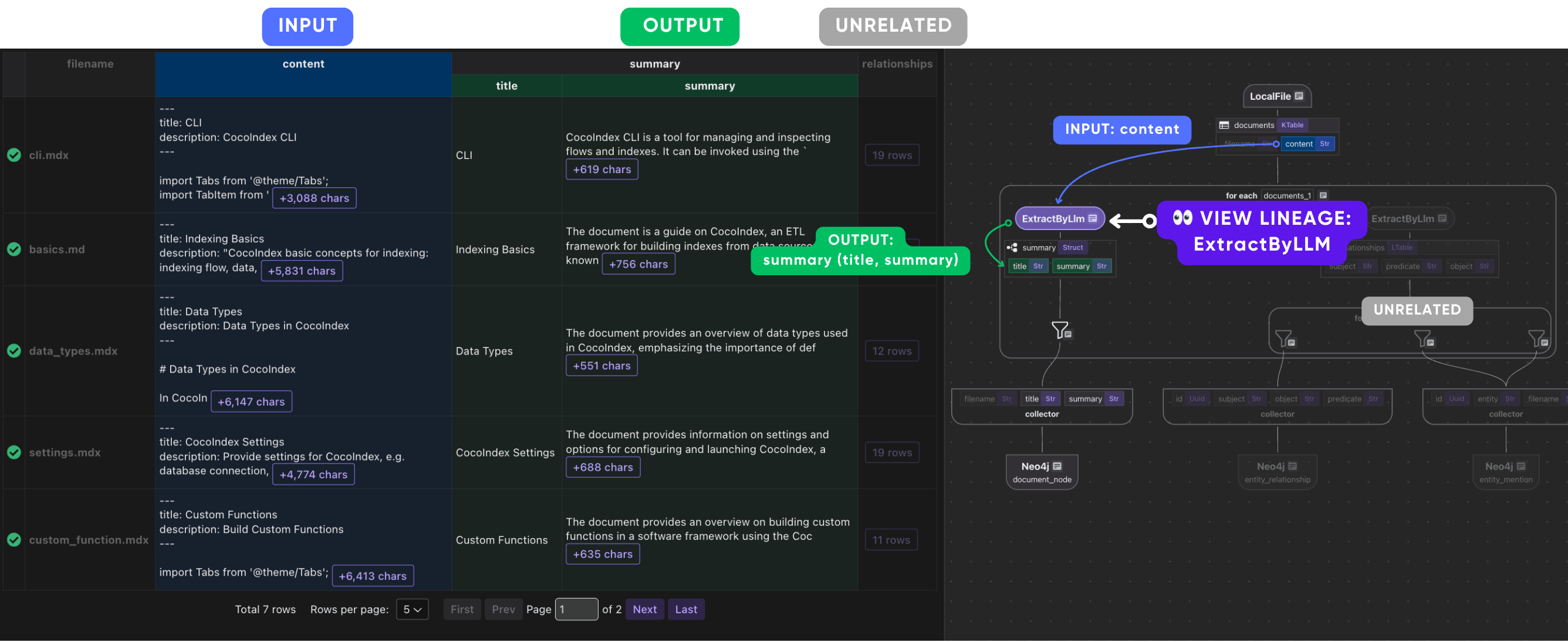Click the highlighted ExtractByLlm node
This screenshot has width=1568, height=642.
pyautogui.click(x=1059, y=219)
